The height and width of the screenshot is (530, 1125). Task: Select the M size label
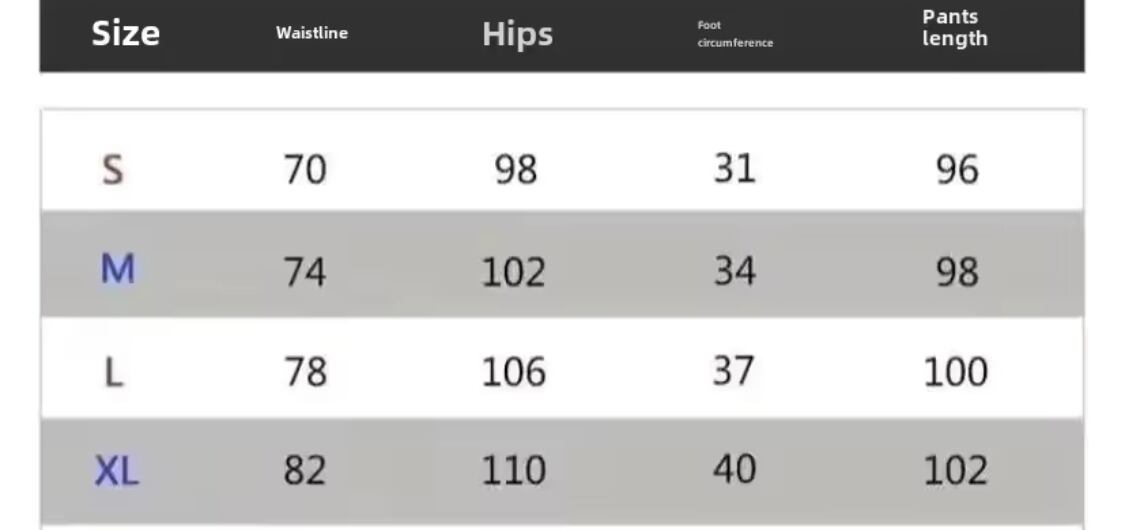pos(117,269)
